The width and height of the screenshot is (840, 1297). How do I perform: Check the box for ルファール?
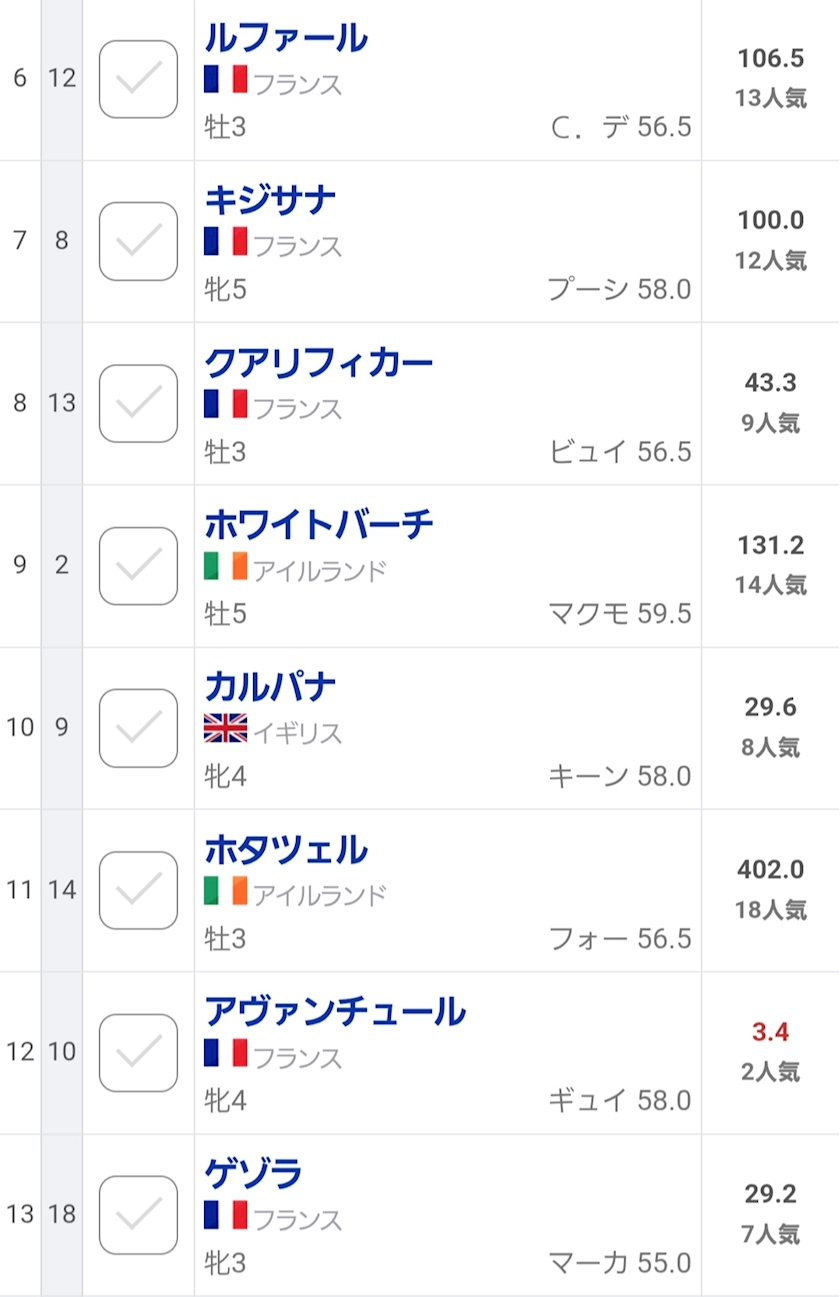138,79
